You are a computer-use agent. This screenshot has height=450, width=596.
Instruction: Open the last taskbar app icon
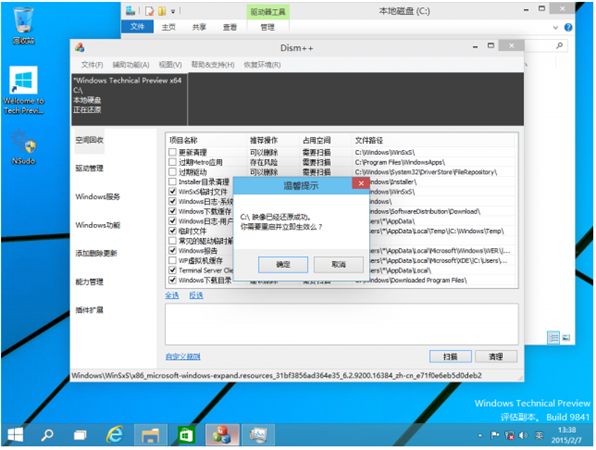point(258,434)
